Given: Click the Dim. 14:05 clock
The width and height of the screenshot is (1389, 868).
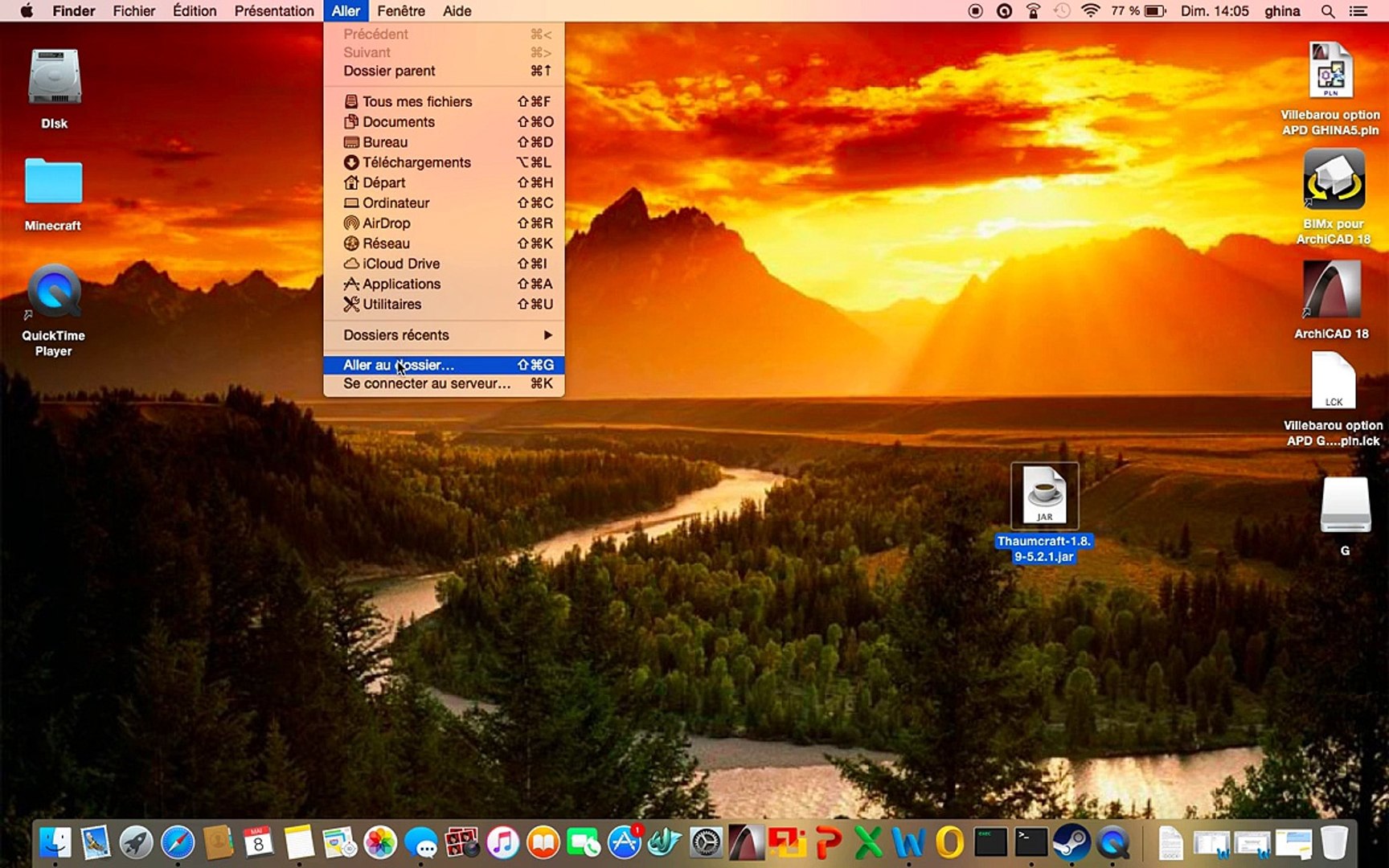Looking at the screenshot, I should tap(1215, 11).
